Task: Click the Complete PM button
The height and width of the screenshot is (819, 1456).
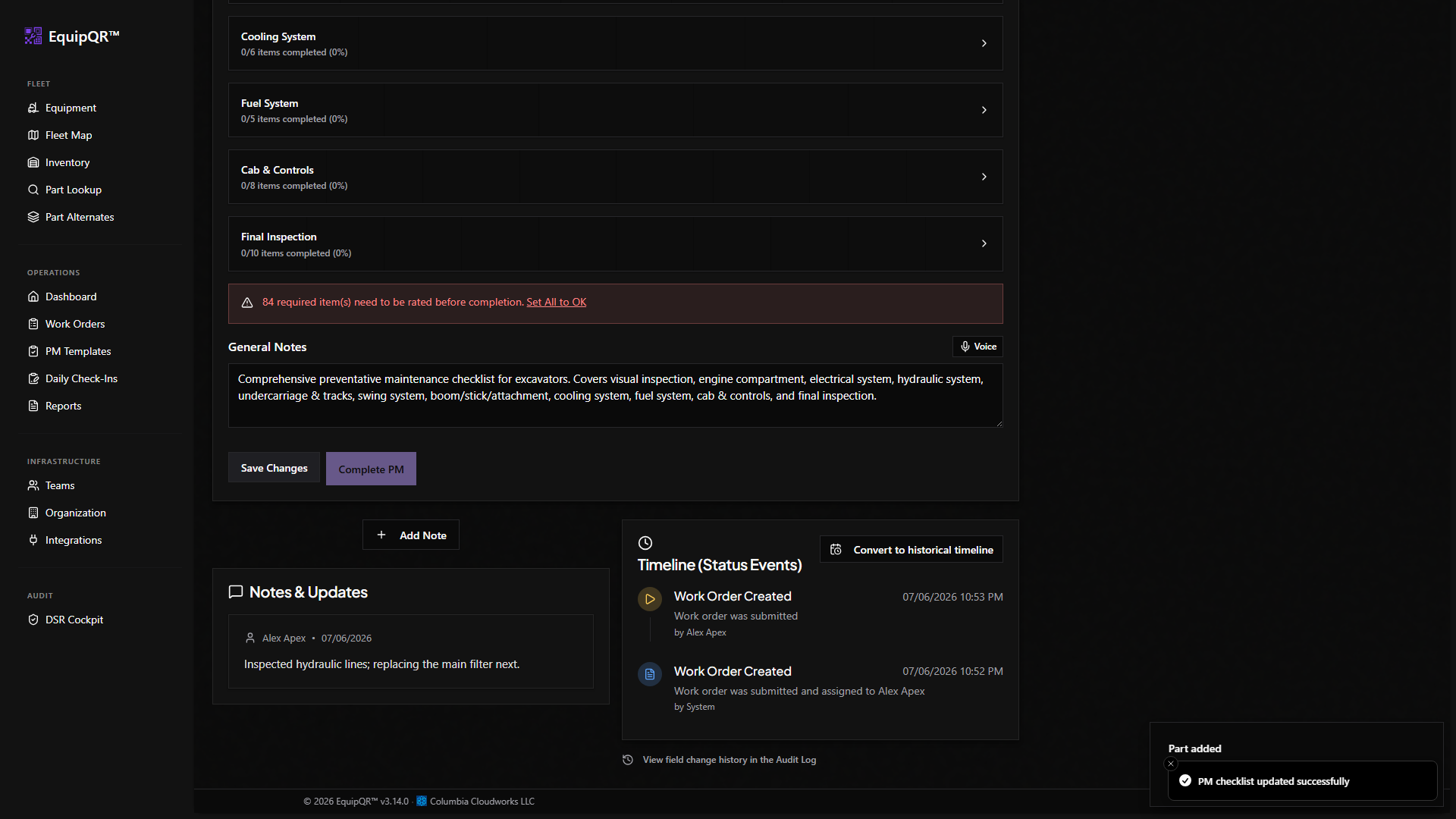Action: 371,469
